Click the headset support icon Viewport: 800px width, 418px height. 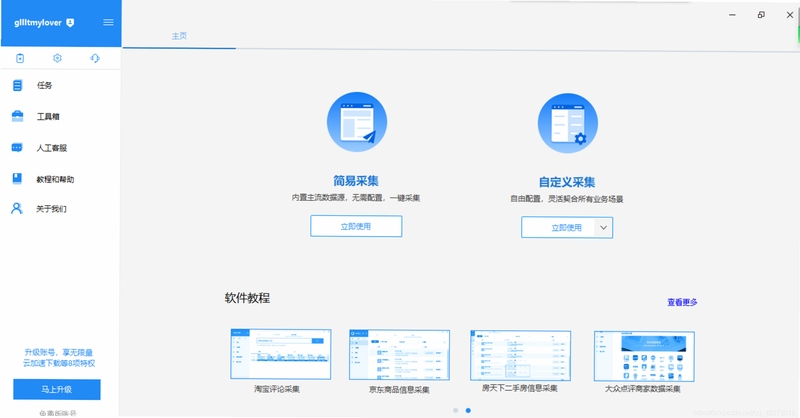pos(95,58)
